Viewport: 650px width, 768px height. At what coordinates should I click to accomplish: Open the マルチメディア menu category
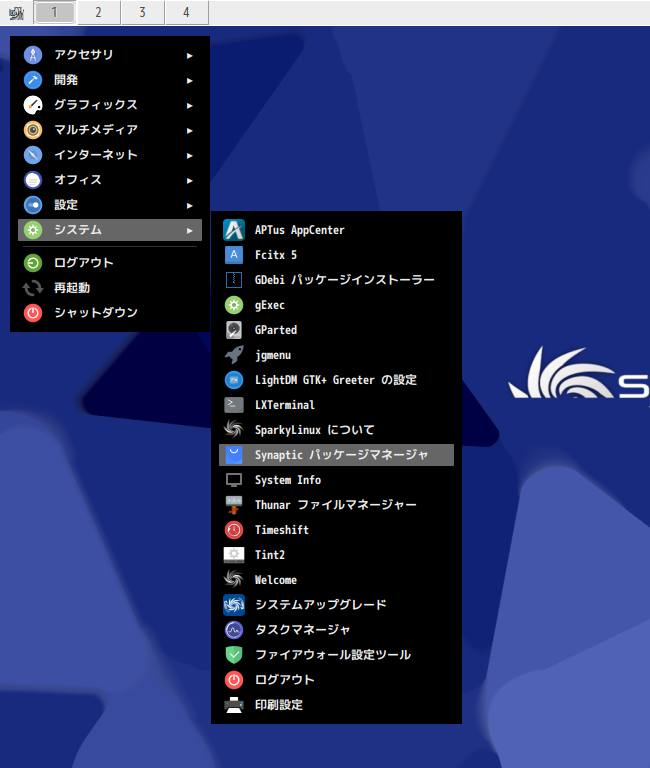pos(110,130)
